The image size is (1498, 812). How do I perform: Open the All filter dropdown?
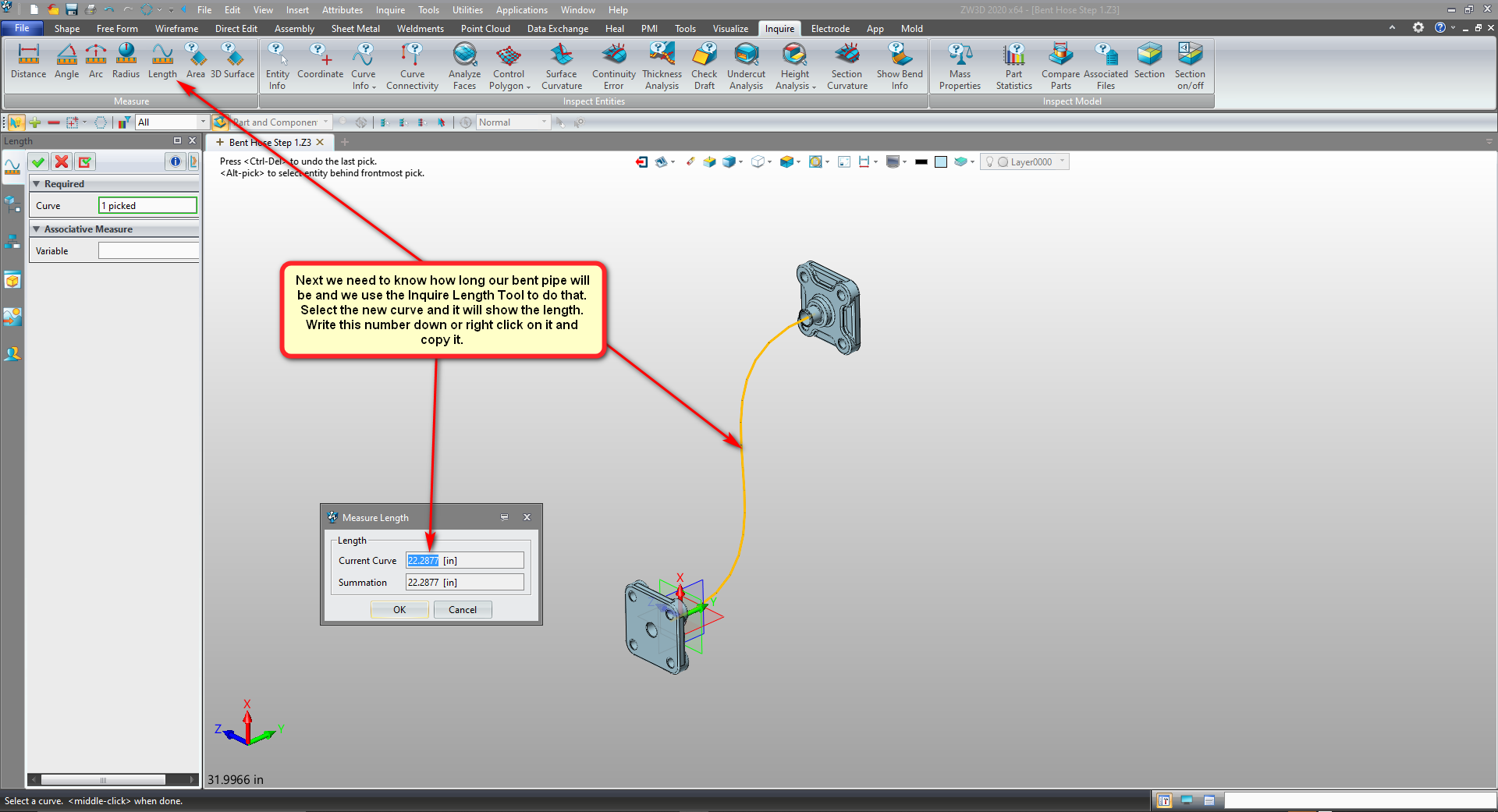tap(203, 122)
